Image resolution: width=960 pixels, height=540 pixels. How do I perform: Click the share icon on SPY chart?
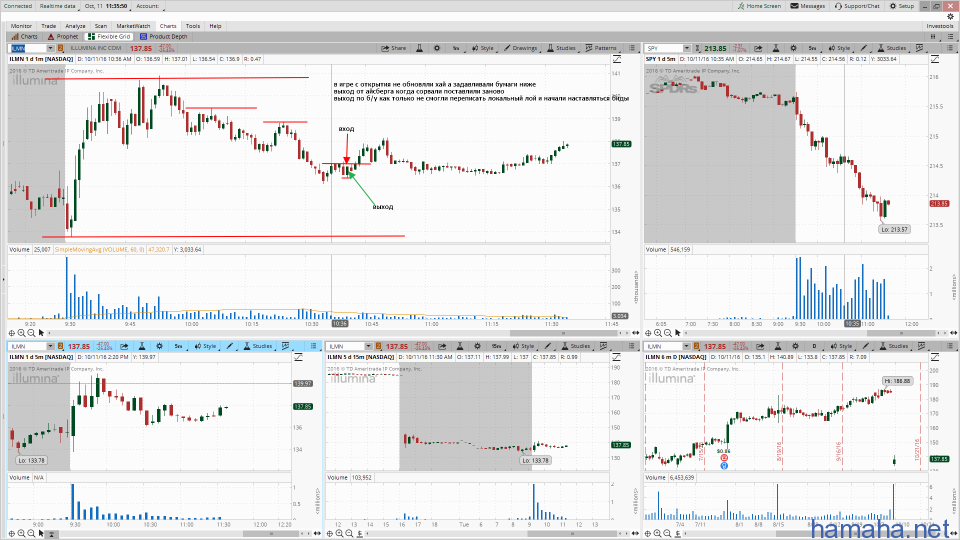pos(758,48)
